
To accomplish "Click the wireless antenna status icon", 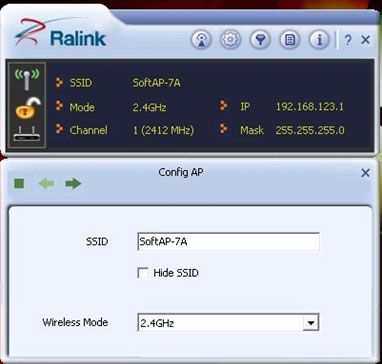I will 27,79.
